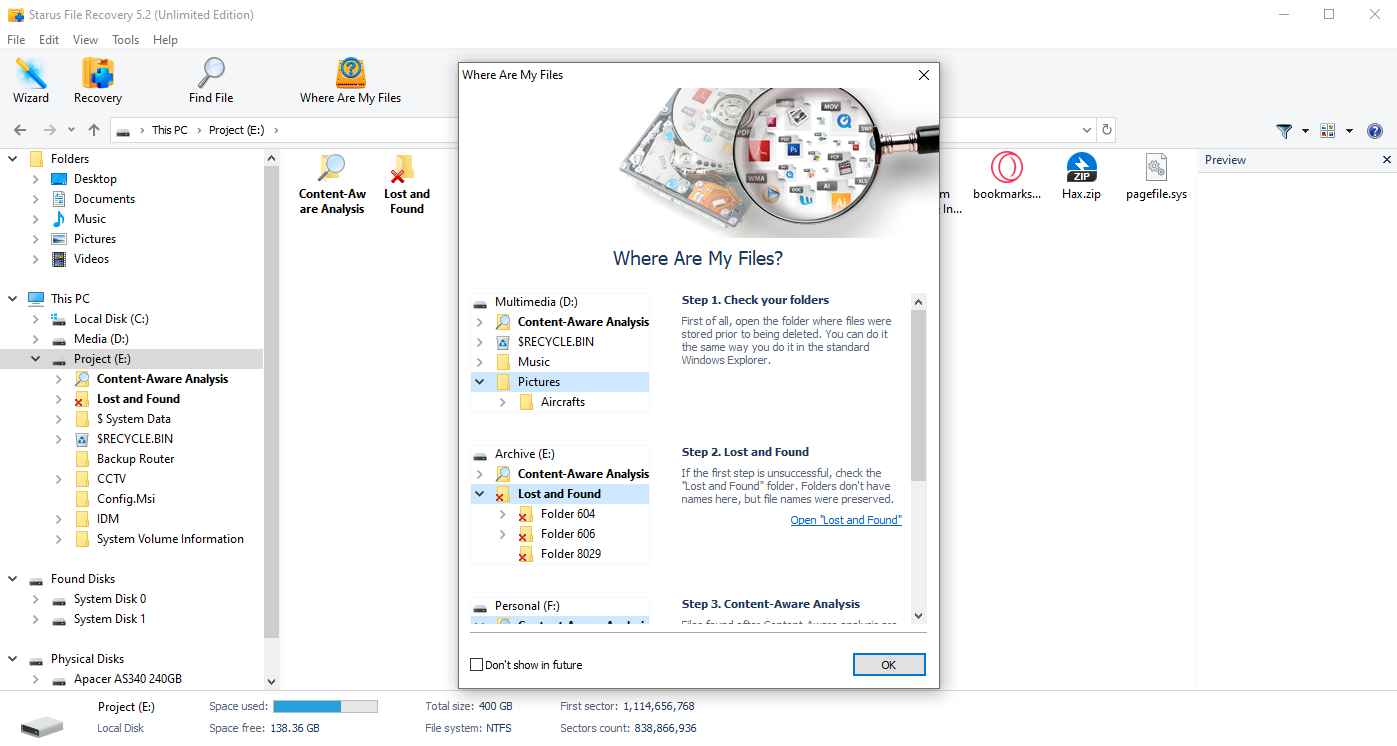
Task: Click the dialog vertical scrollbar thumb
Action: point(919,394)
